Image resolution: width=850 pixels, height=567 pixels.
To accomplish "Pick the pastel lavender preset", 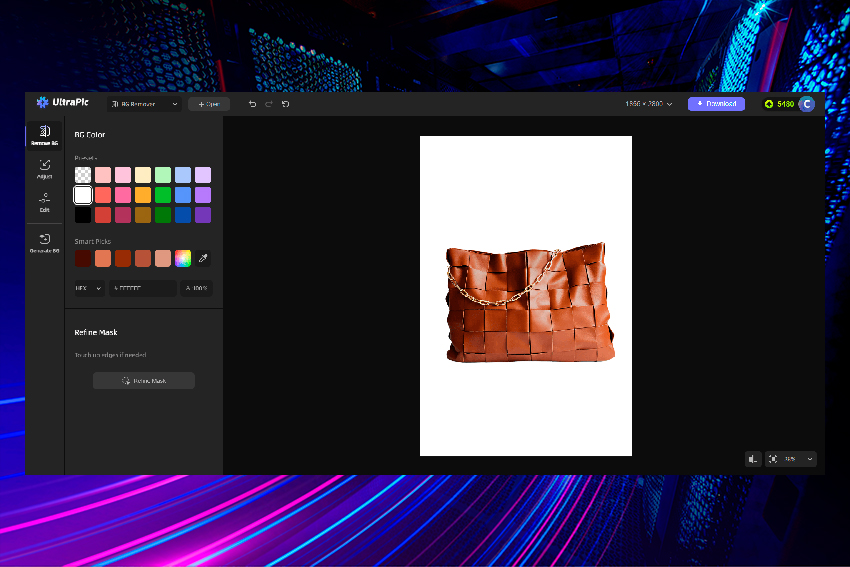I will [203, 175].
